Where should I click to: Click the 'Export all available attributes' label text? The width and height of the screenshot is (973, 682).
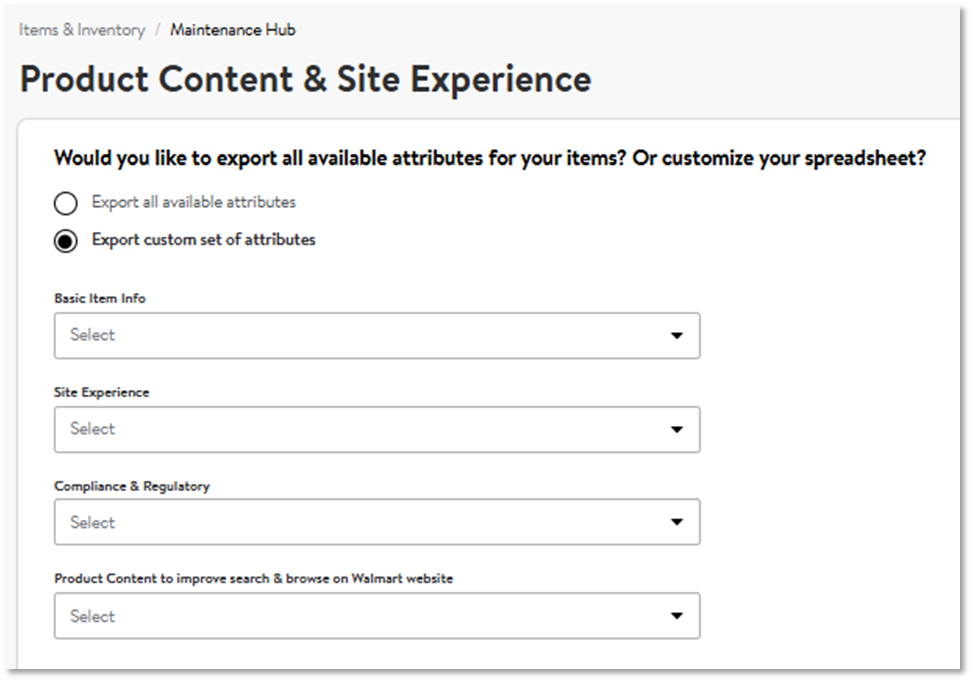[194, 202]
